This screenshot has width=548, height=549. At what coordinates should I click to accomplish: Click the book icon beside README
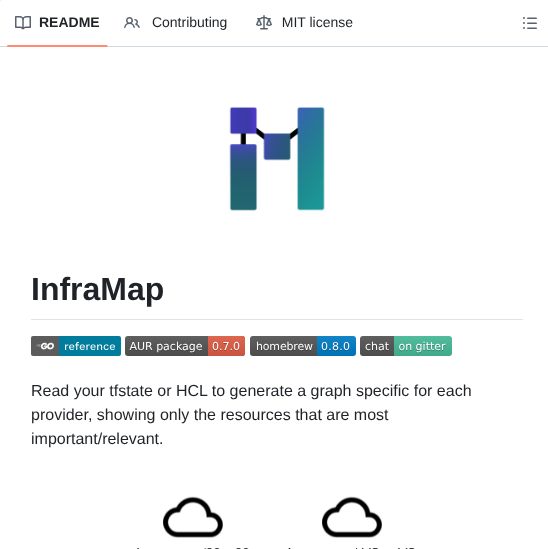23,23
